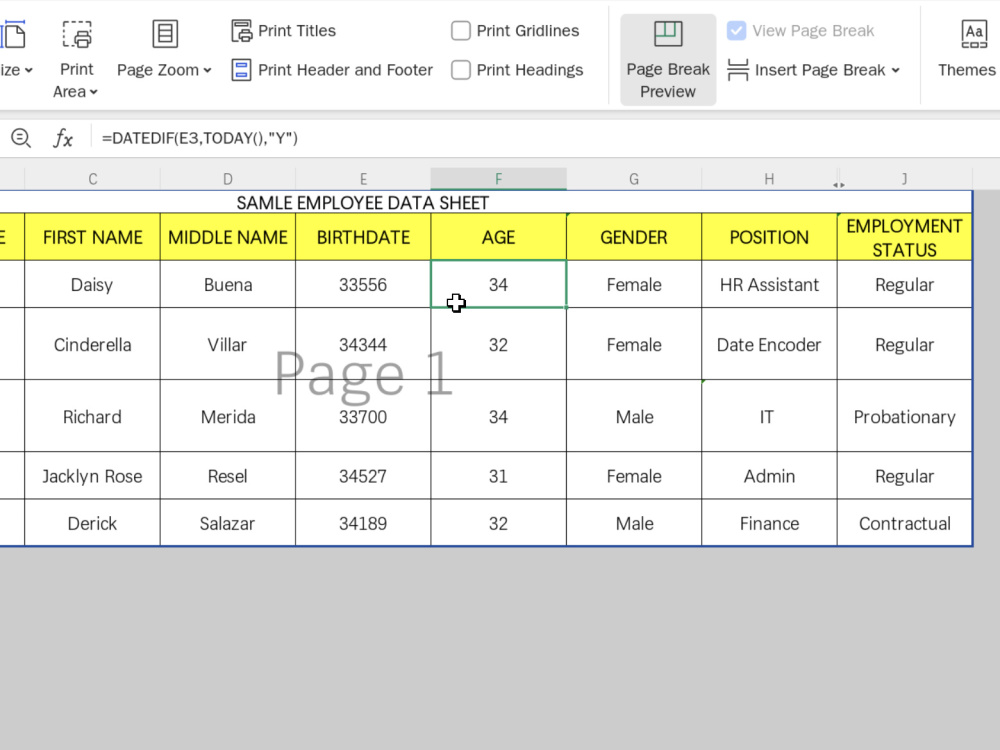The image size is (1000, 750).
Task: Select the birthdate cell 33700
Action: [363, 416]
